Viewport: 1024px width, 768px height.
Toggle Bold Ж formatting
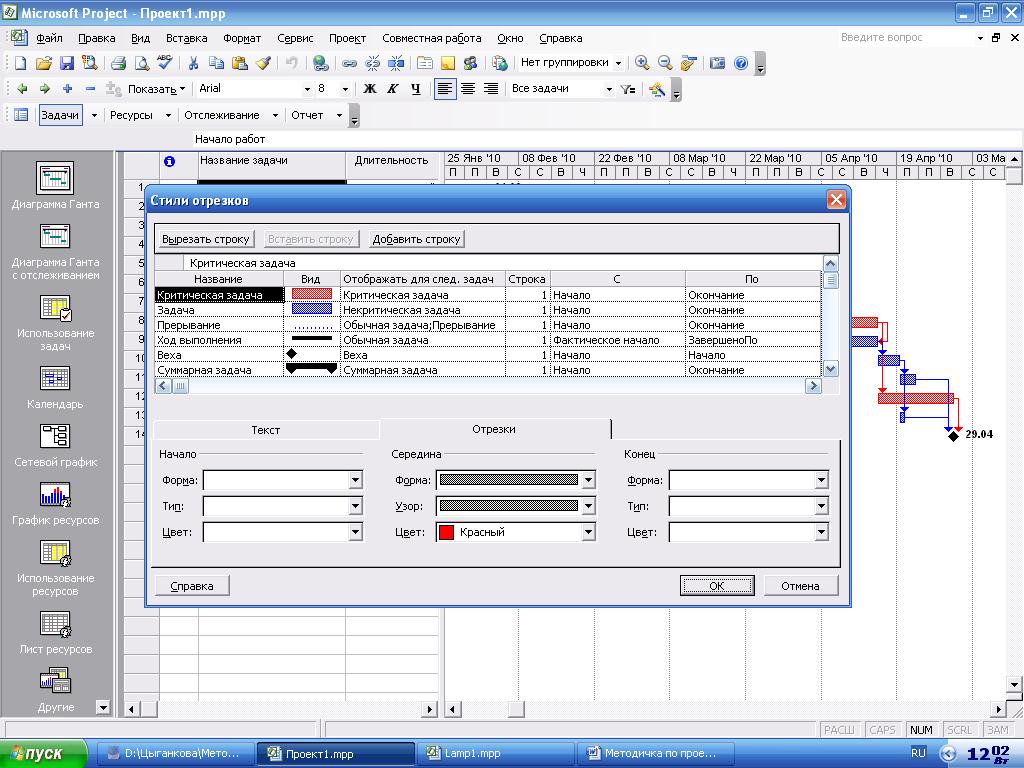tap(370, 89)
